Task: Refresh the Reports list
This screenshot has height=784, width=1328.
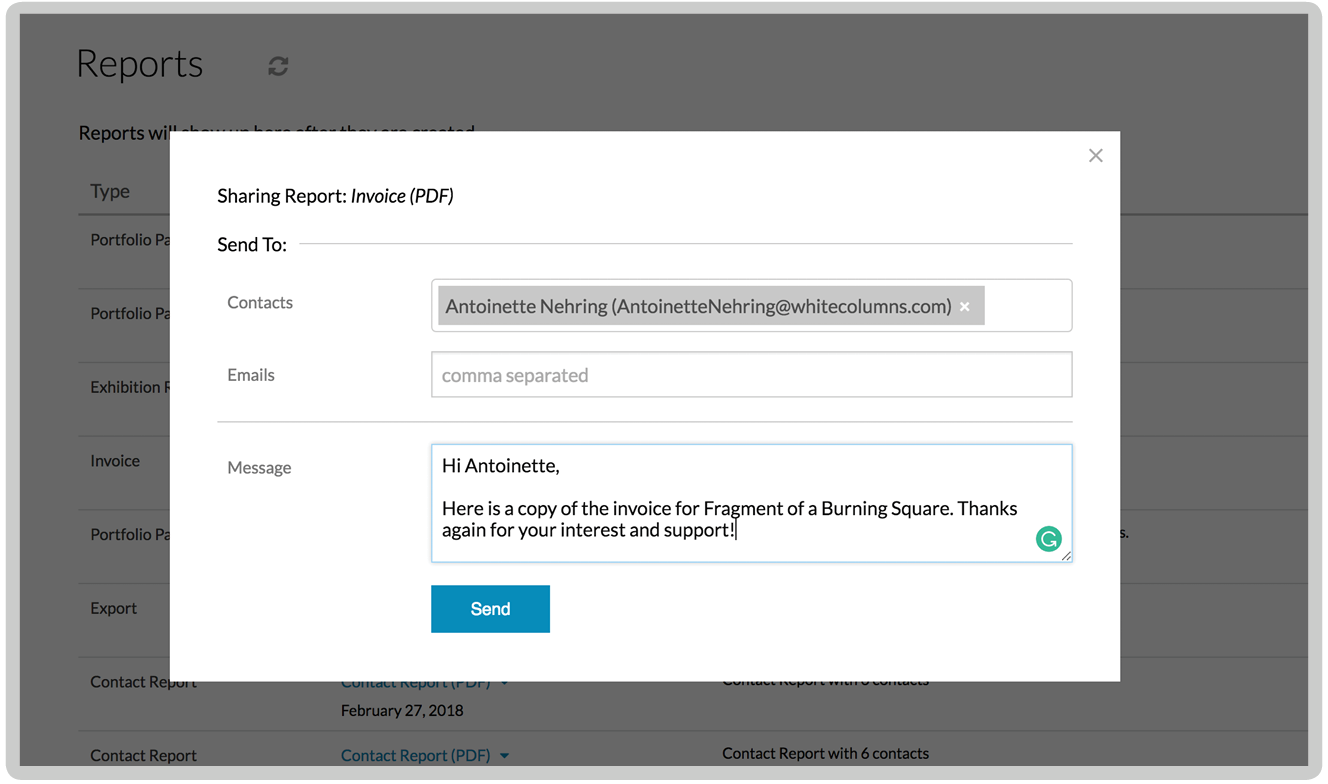Action: pos(277,66)
